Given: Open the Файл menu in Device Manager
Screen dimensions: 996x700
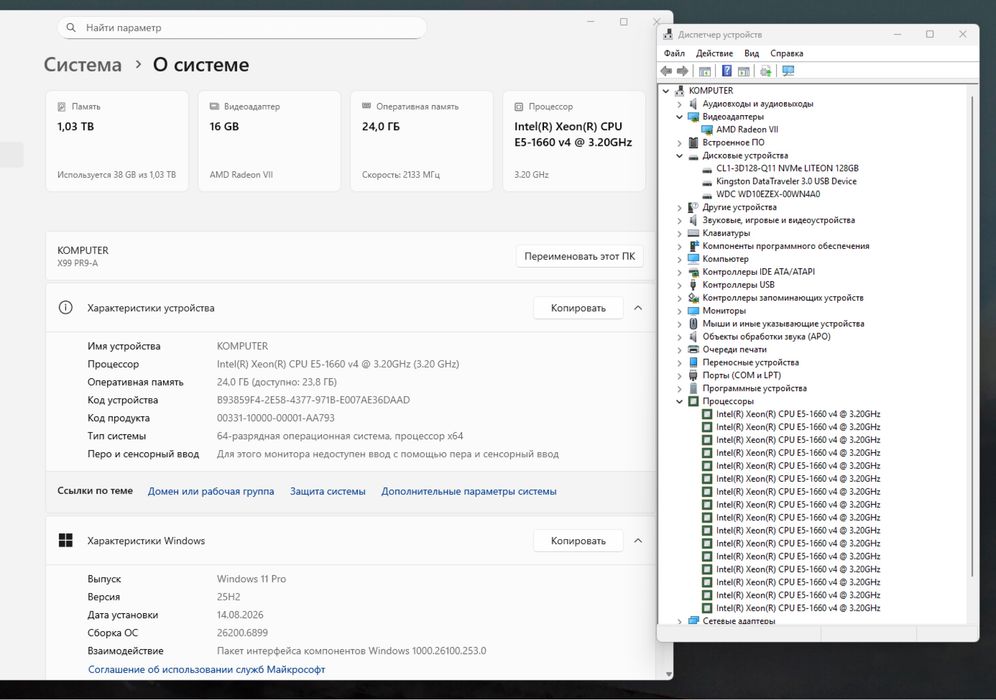Looking at the screenshot, I should coord(675,53).
